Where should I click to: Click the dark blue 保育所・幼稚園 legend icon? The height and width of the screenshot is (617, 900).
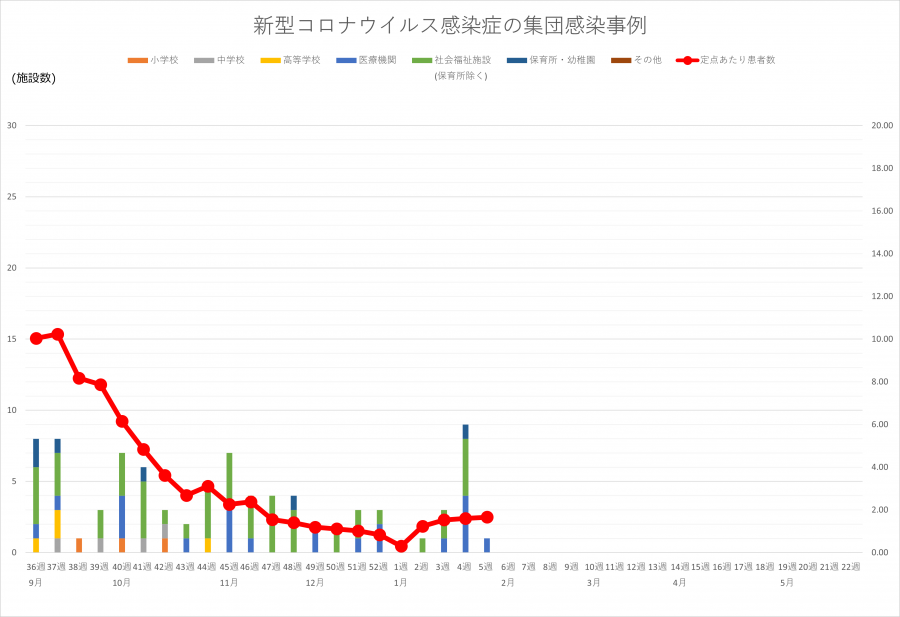[519, 60]
